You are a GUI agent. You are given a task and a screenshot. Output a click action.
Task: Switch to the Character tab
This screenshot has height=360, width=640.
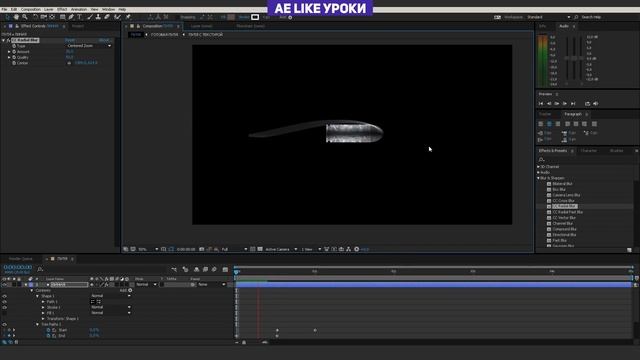[589, 151]
